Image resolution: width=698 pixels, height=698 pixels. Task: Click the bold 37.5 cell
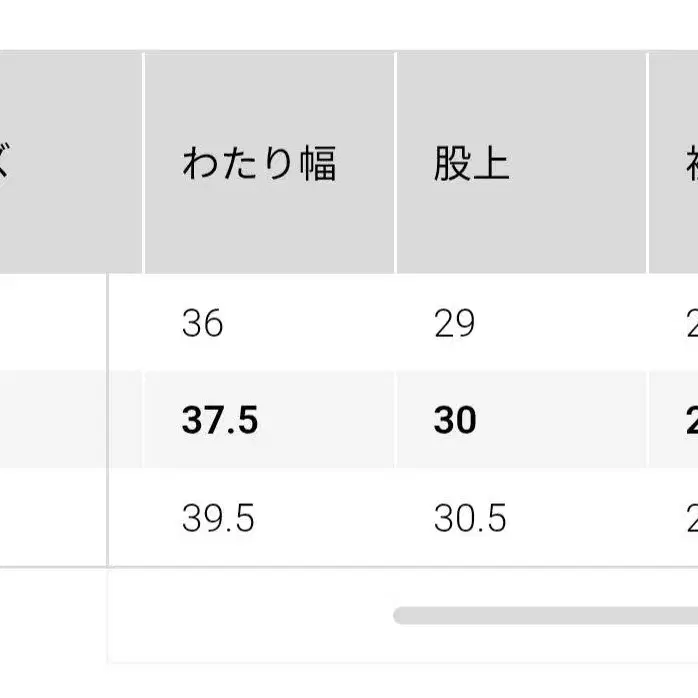click(x=220, y=420)
